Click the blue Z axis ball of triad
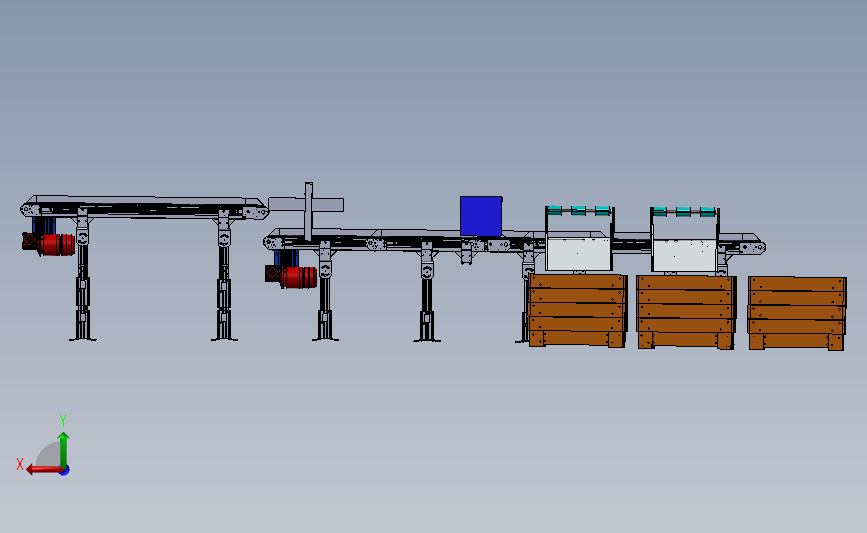Viewport: 867px width, 533px height. 65,471
